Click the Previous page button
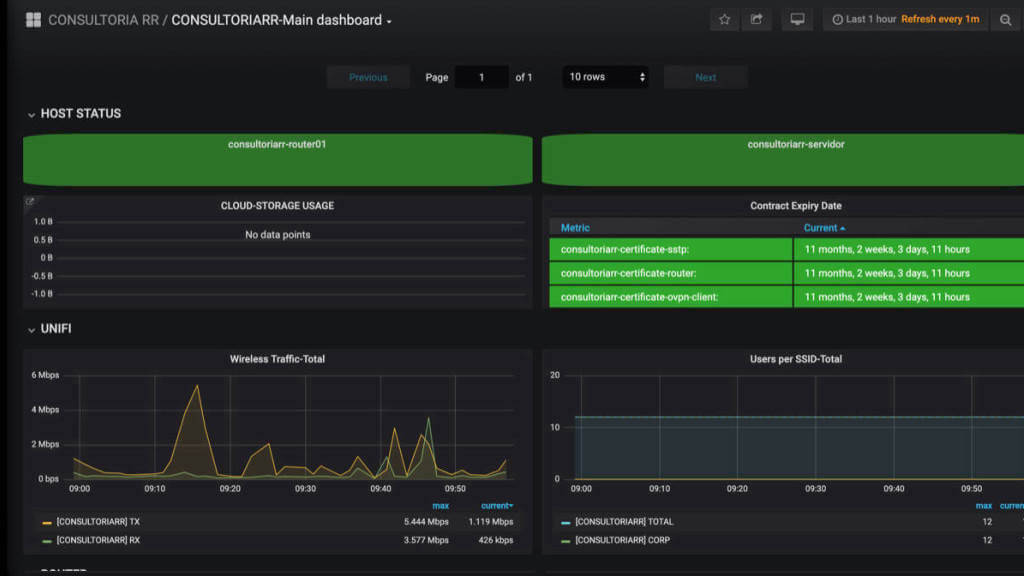1024x576 pixels. [x=368, y=77]
